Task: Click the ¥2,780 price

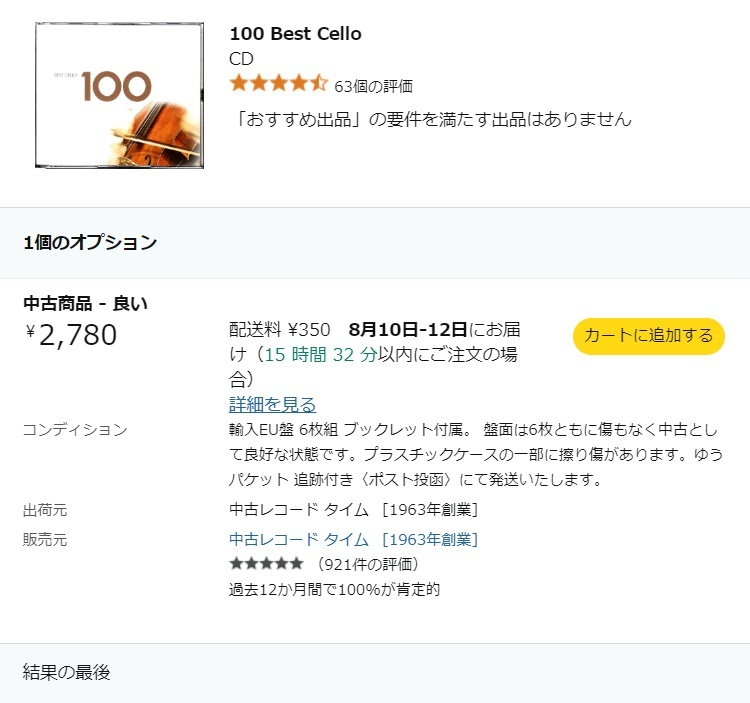Action: coord(71,335)
